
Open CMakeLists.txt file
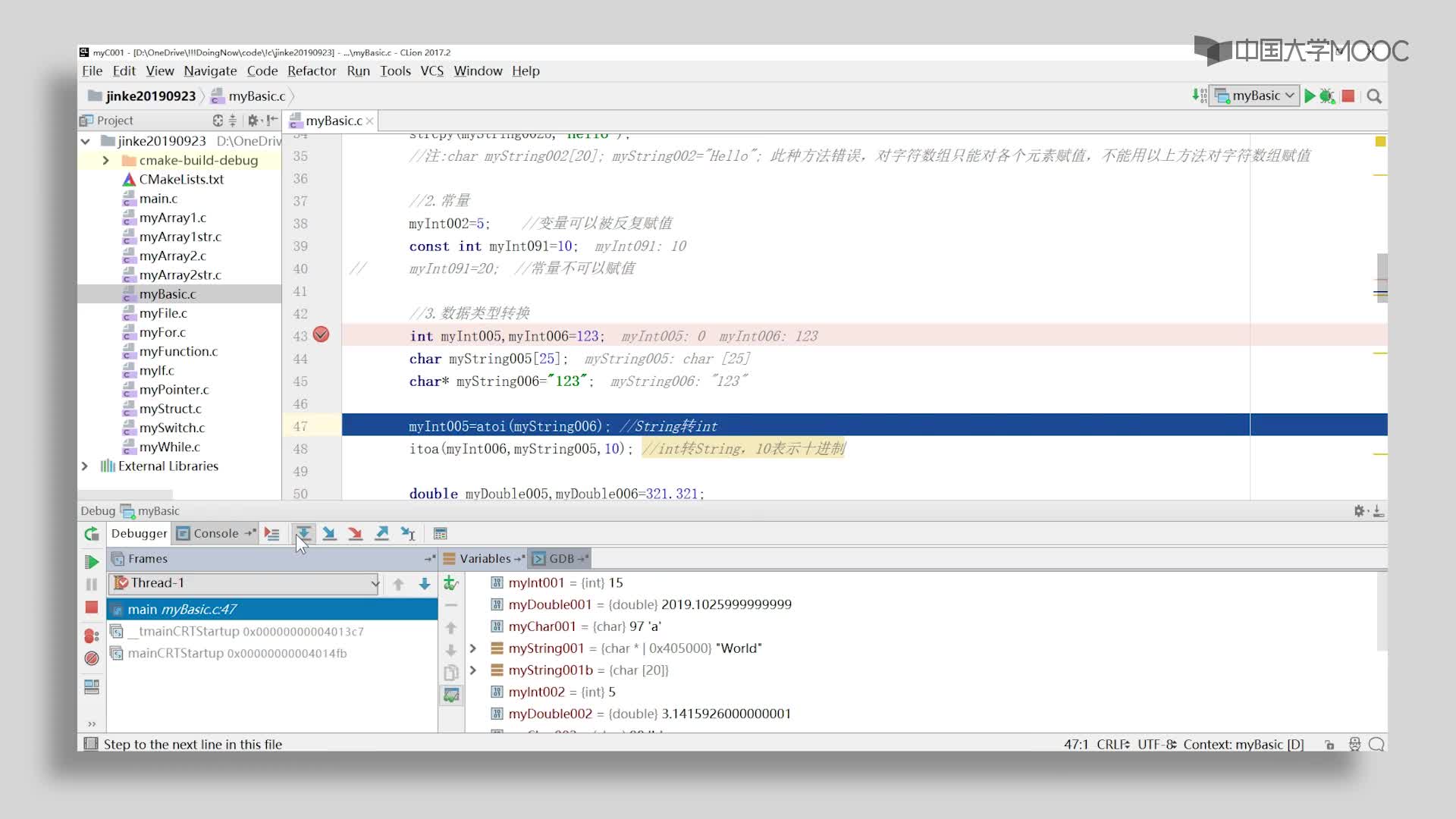click(x=181, y=180)
